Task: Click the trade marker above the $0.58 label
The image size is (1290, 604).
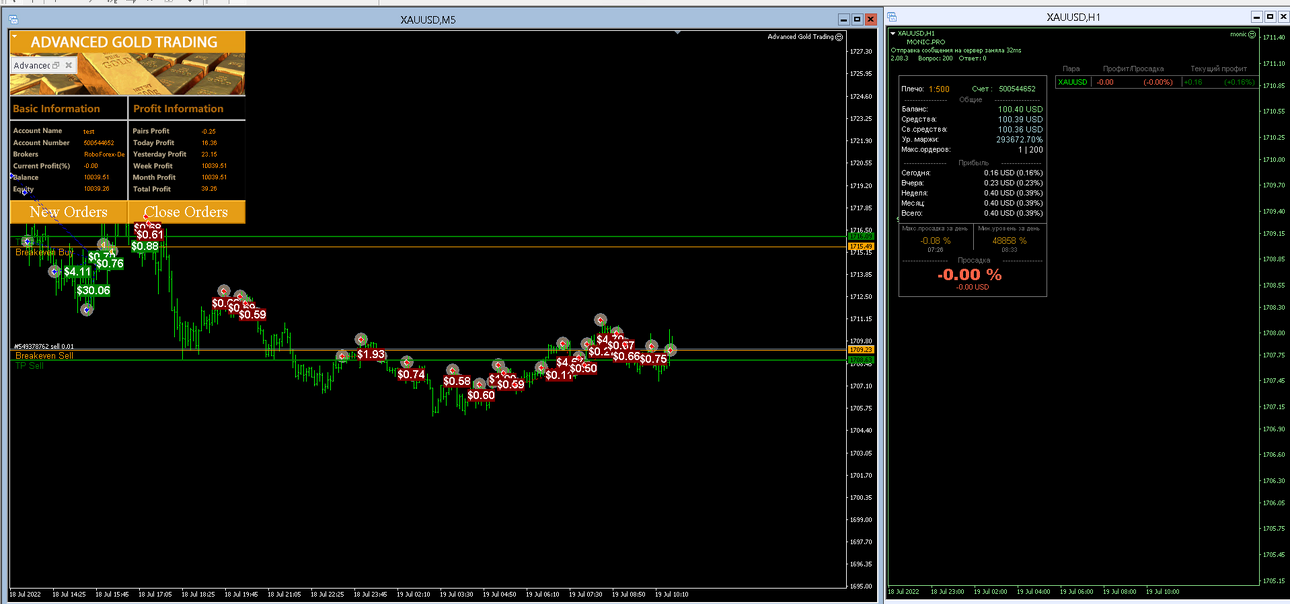Action: tap(452, 370)
